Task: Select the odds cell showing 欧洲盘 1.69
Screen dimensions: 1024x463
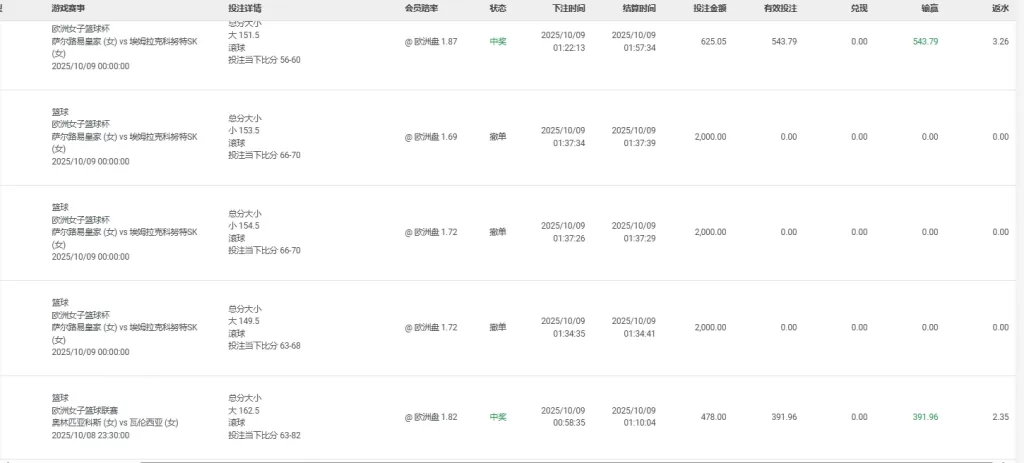Action: [431, 137]
